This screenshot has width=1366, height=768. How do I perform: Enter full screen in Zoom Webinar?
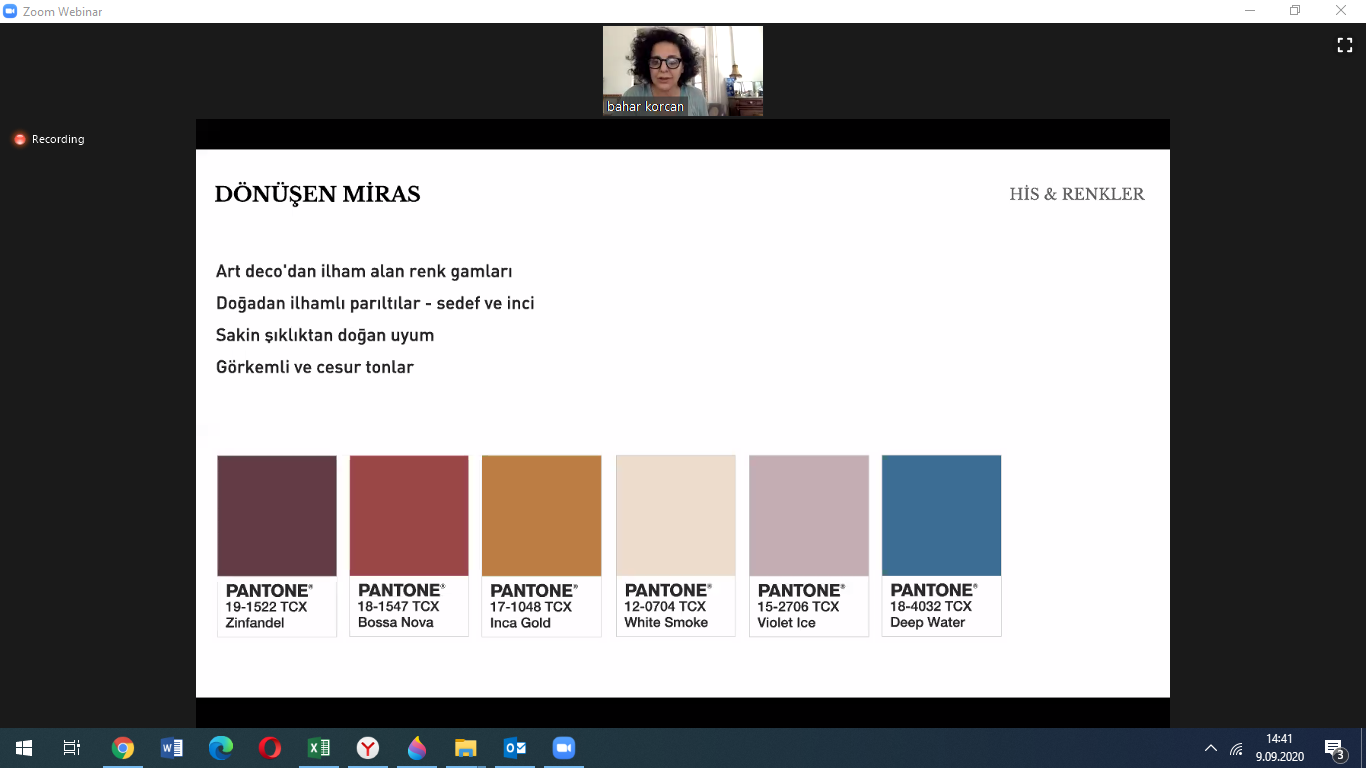pos(1345,45)
